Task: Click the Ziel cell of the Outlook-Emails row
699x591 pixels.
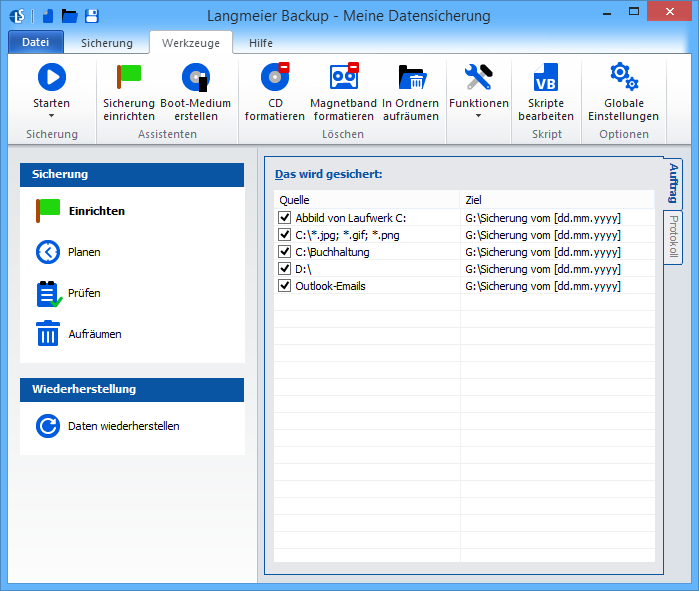Action: [x=557, y=286]
